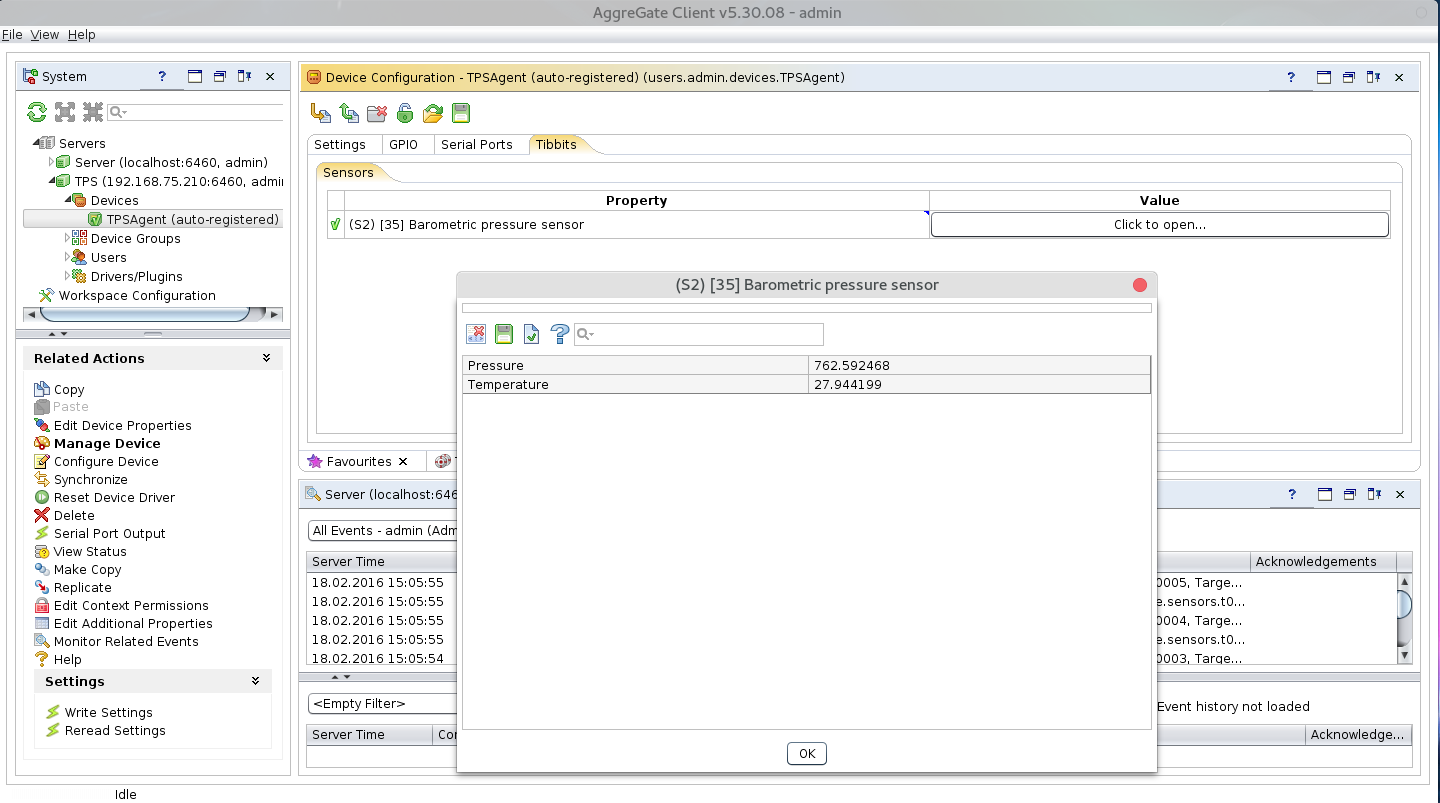Expand the Drivers/Plugins node
Screen dimensions: 1440x803
click(x=68, y=276)
